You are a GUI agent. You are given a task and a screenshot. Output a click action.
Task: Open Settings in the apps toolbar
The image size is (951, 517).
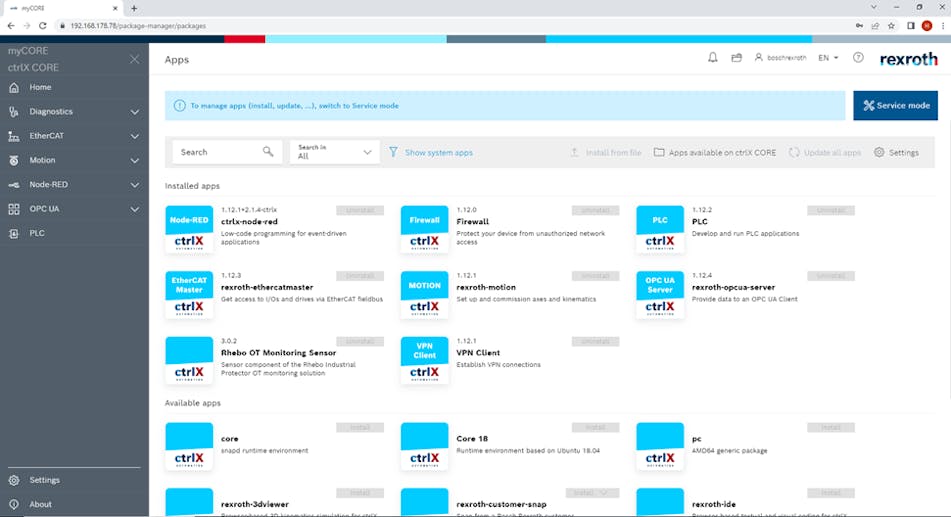(896, 152)
